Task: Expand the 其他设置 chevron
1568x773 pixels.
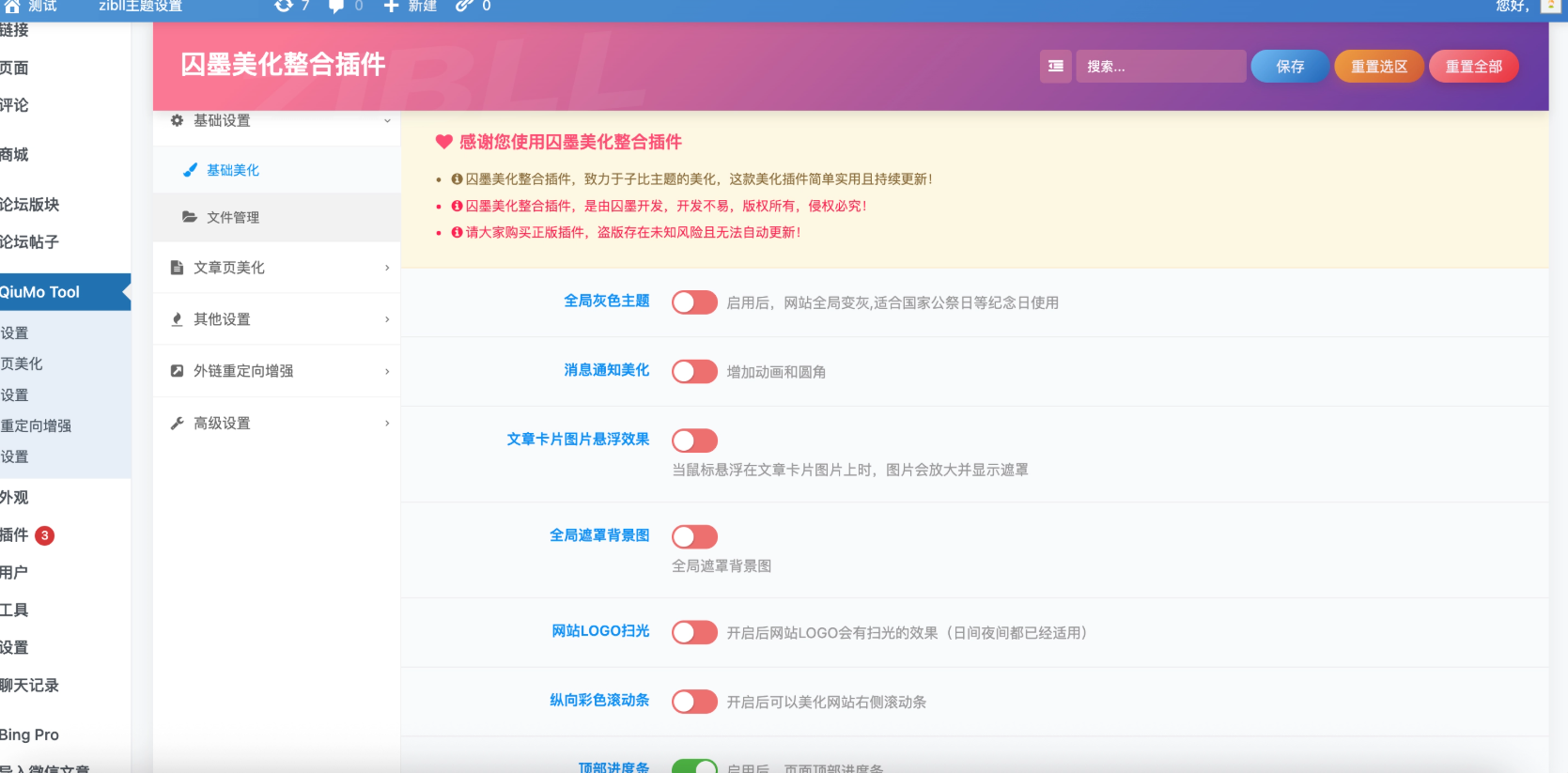Action: (387, 319)
